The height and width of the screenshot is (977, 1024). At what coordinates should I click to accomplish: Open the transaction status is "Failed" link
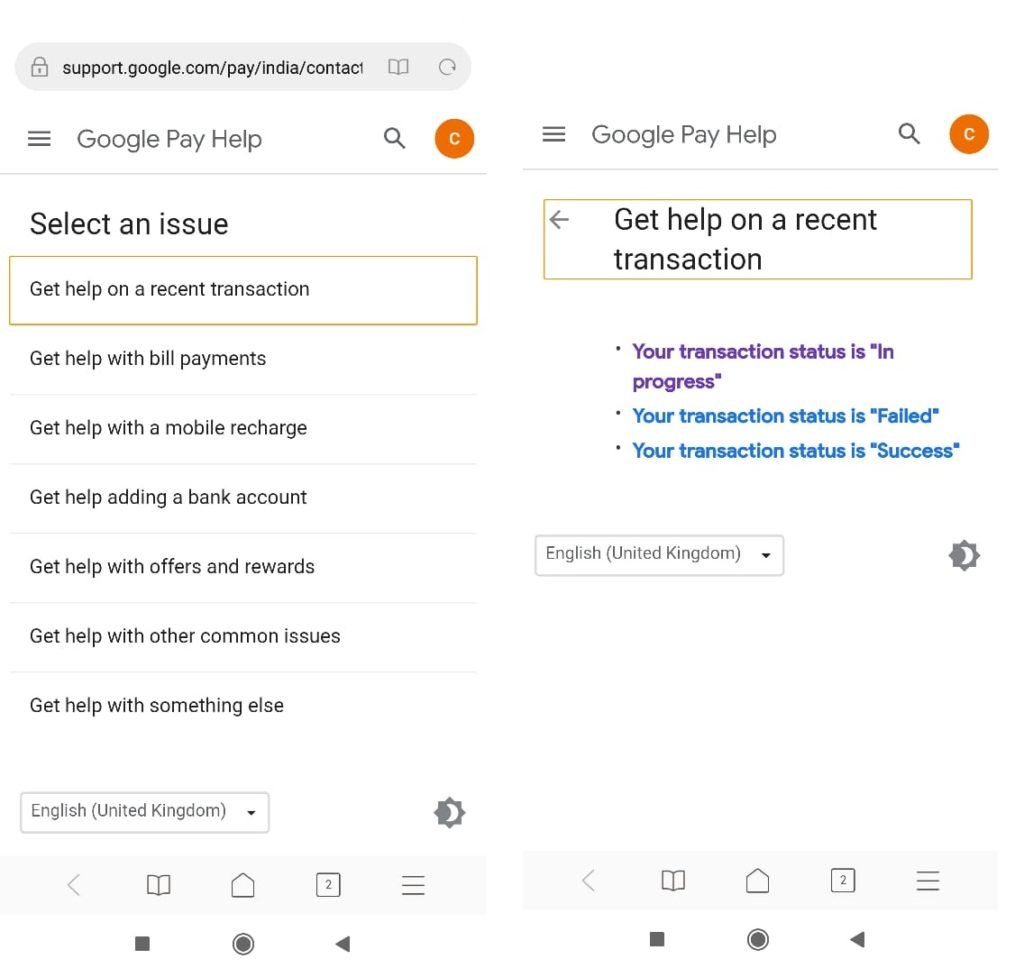coord(785,416)
